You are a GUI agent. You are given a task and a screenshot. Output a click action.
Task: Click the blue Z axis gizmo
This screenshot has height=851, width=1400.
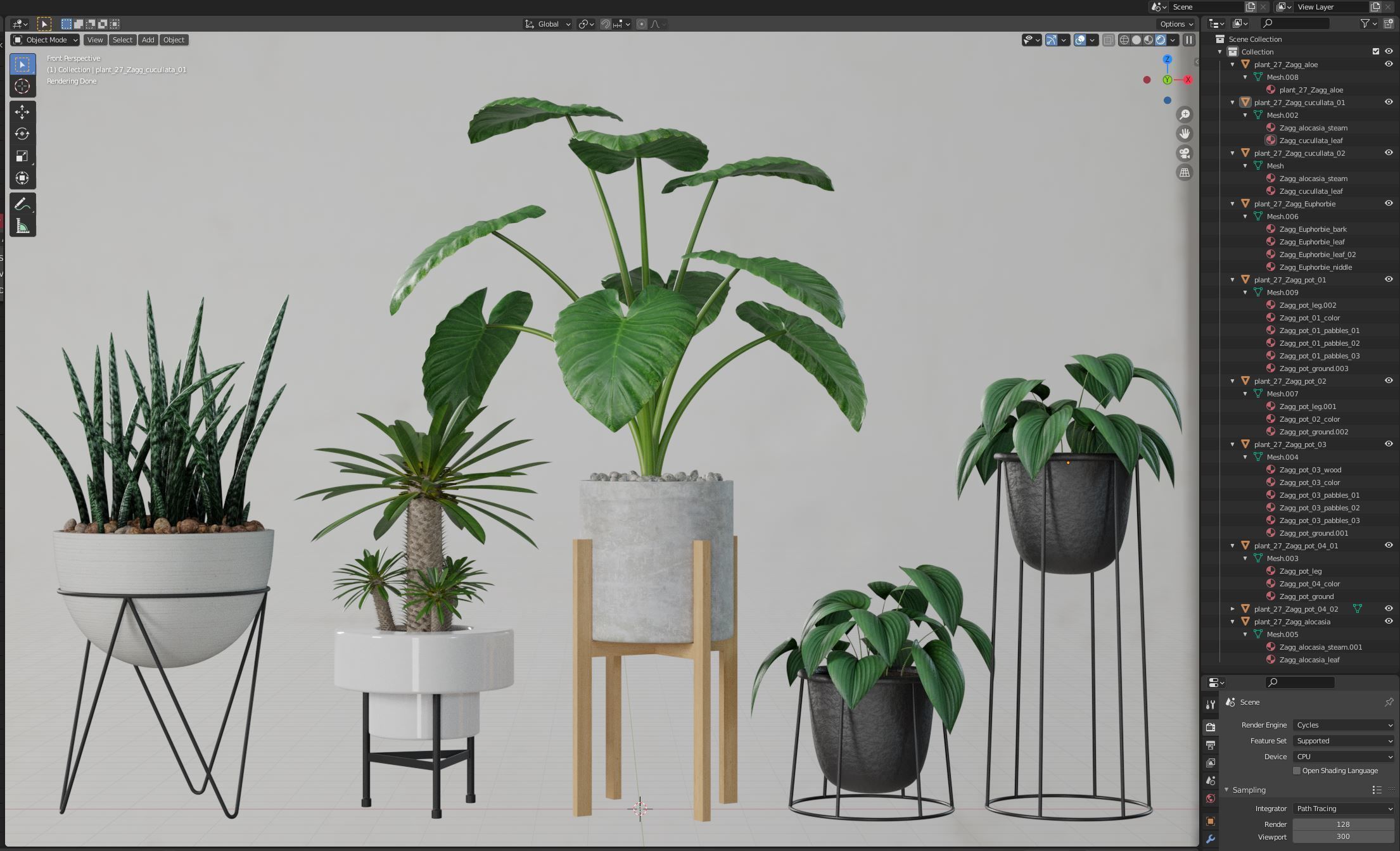click(1167, 59)
